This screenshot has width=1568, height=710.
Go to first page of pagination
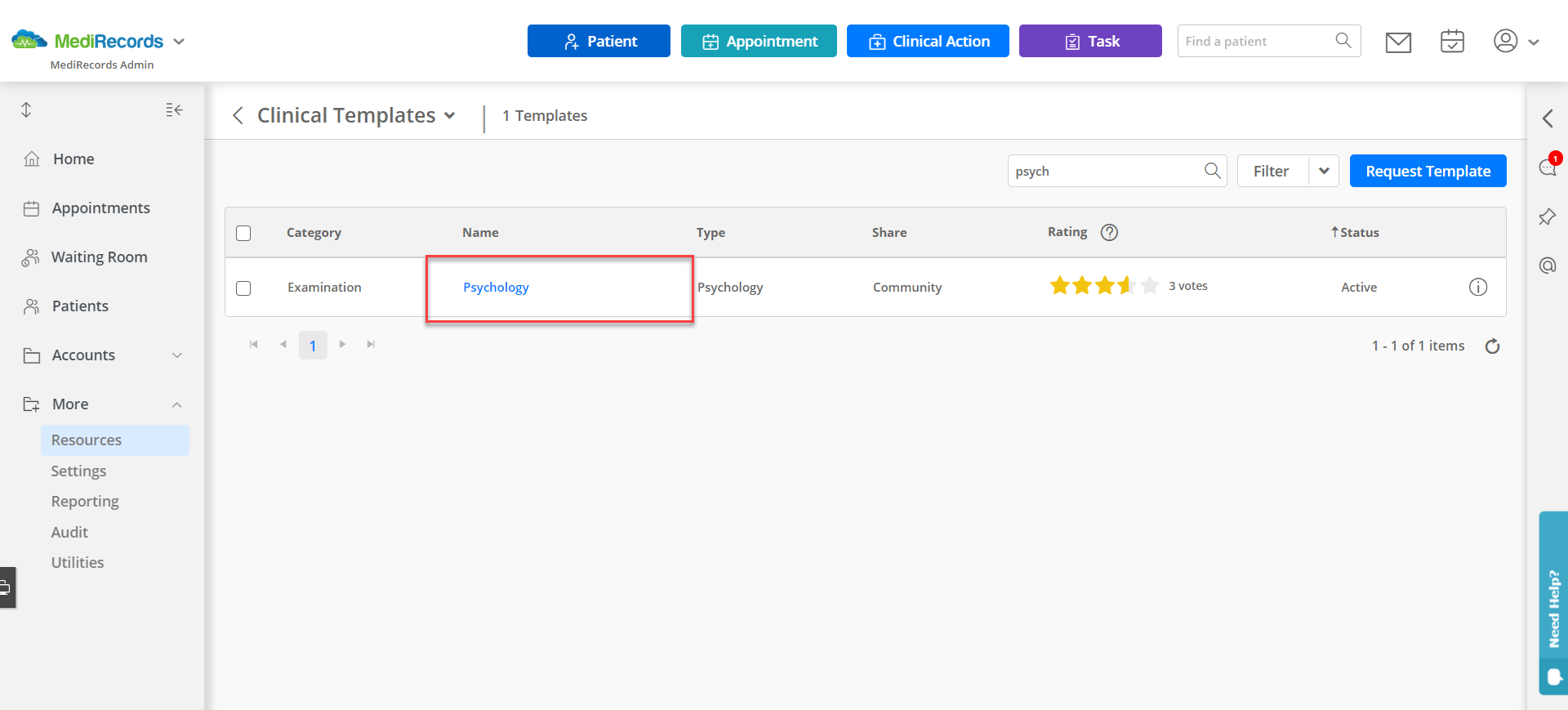(x=254, y=345)
